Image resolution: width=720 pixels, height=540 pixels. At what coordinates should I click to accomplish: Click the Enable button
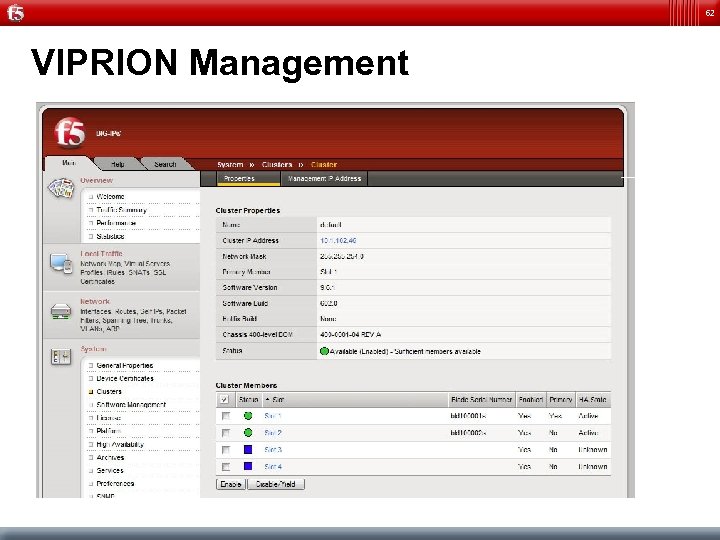pos(231,484)
